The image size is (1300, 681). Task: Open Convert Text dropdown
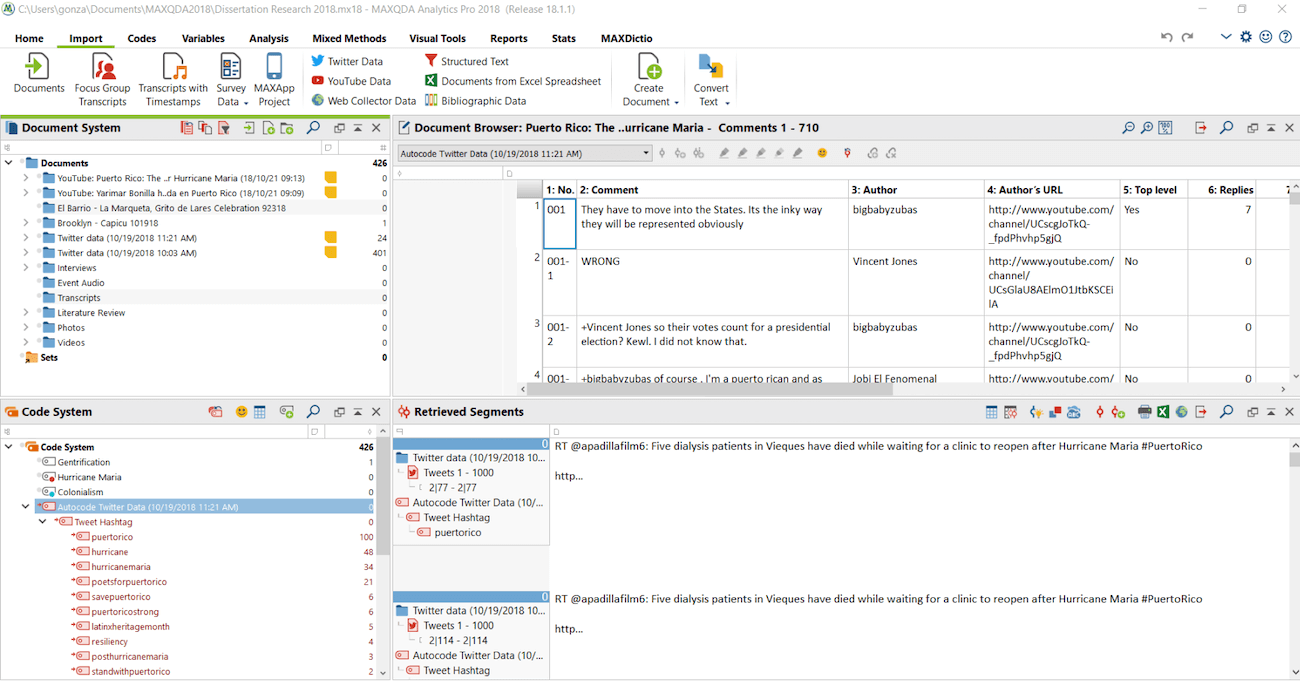711,80
